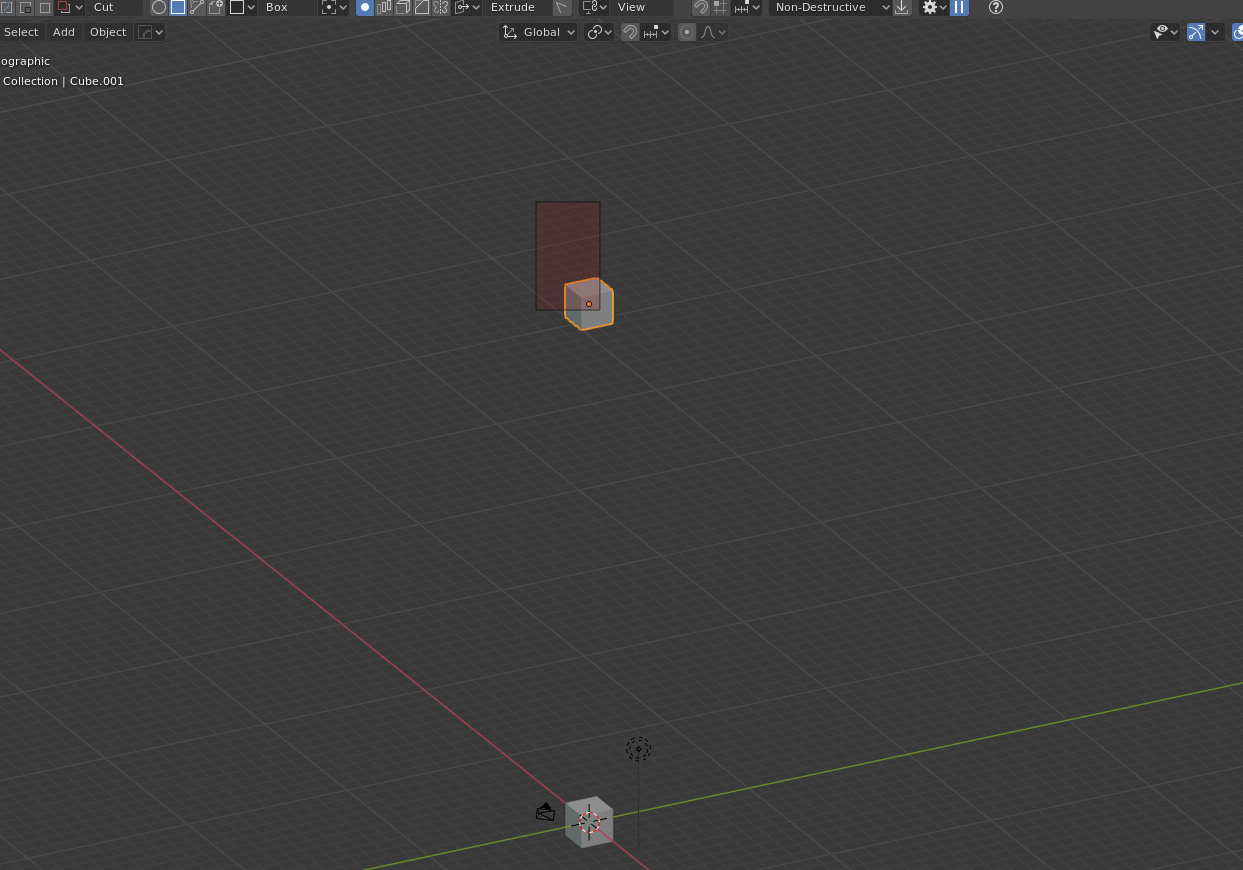This screenshot has height=870, width=1243.
Task: Toggle the blue pause button
Action: (959, 7)
